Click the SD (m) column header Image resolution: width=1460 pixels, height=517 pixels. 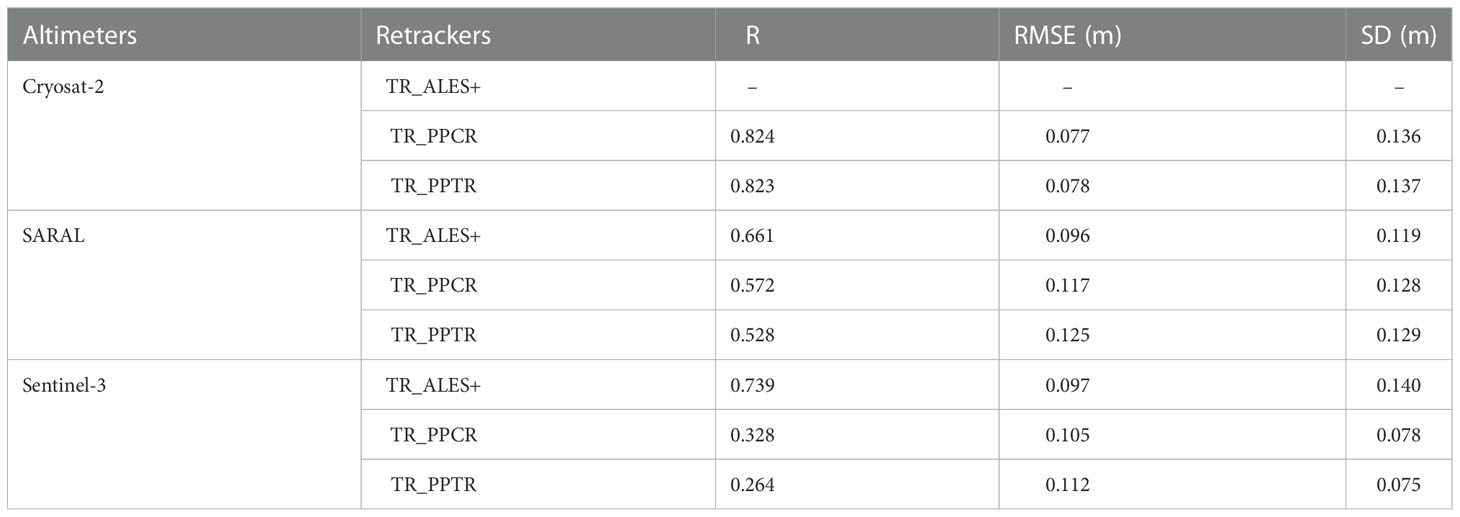1404,37
